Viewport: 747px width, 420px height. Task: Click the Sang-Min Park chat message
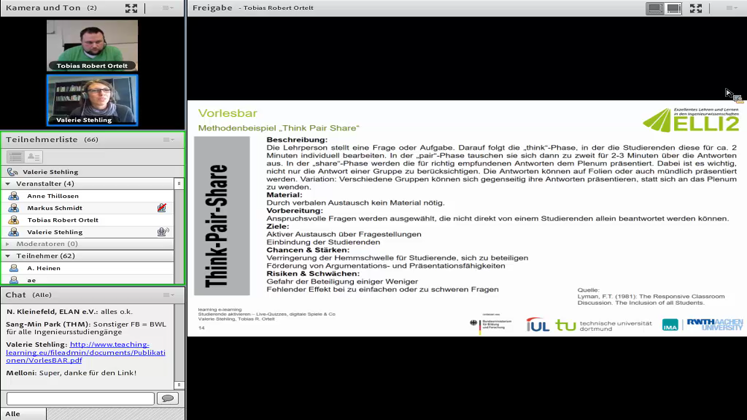click(86, 328)
